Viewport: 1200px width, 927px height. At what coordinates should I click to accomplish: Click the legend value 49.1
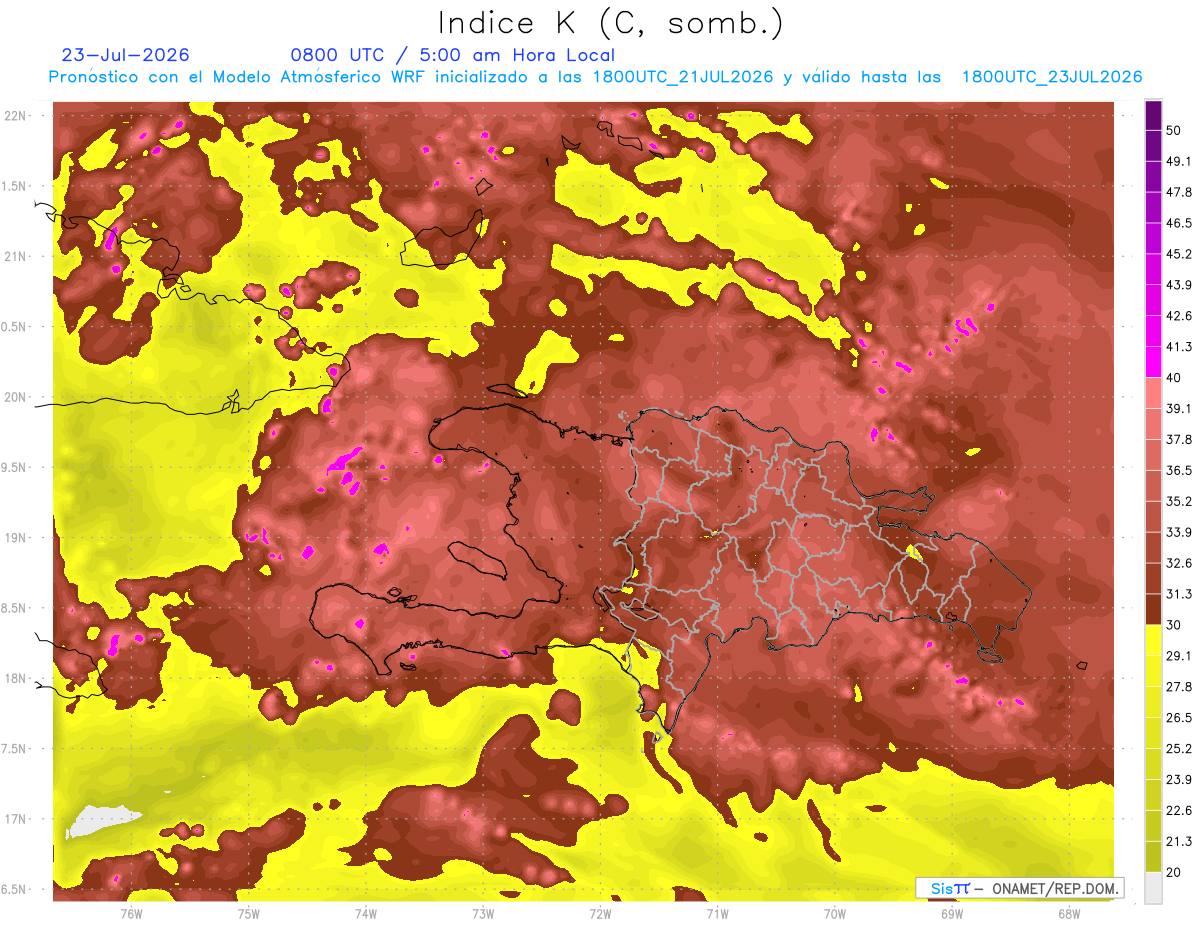(x=1178, y=161)
